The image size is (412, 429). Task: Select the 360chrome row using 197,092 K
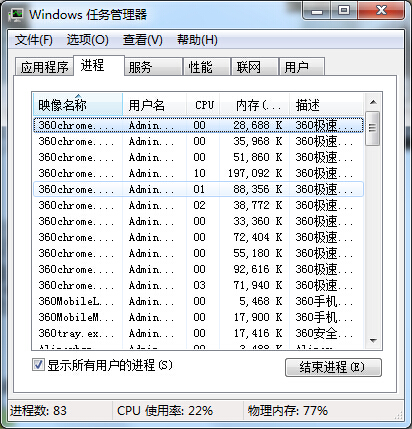click(x=198, y=173)
